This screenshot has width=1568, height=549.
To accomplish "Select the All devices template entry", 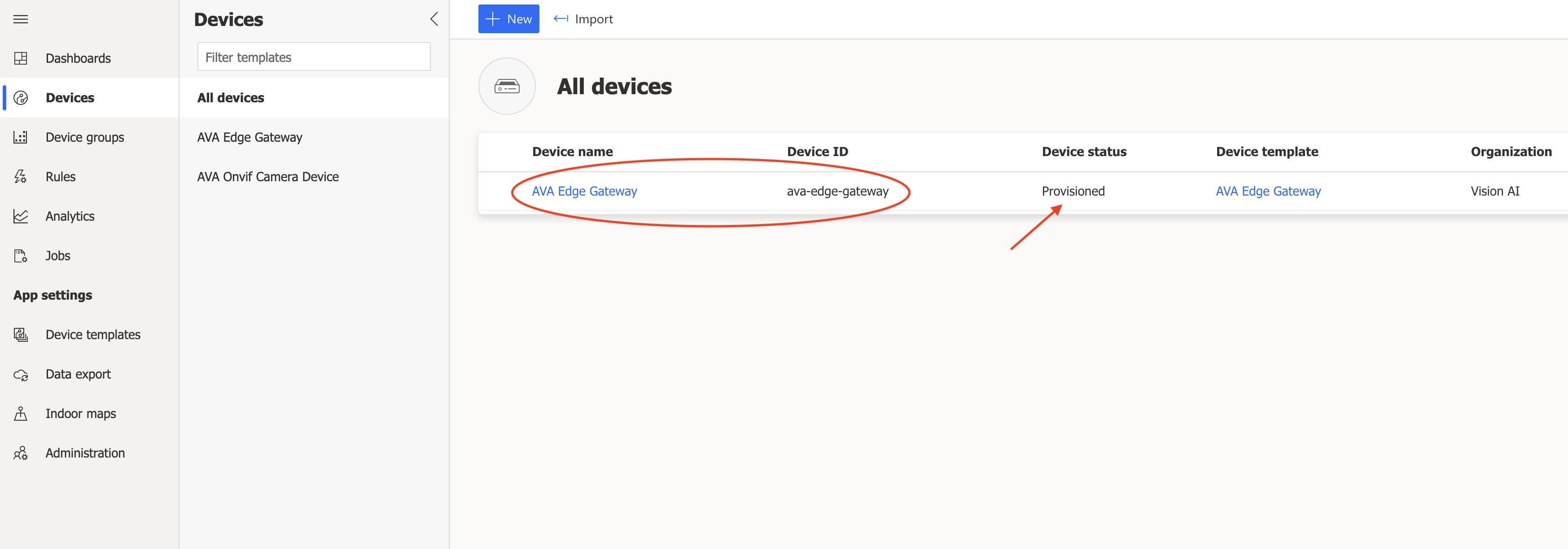I will 231,98.
